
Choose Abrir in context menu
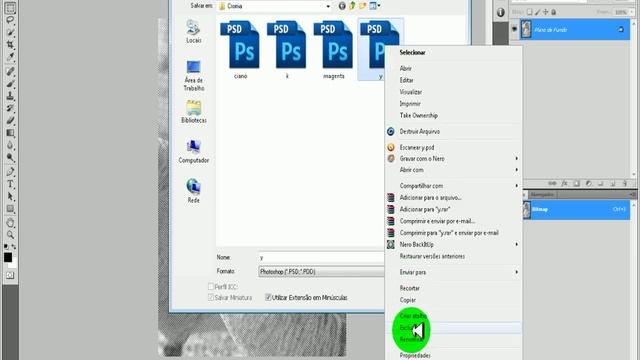[453, 68]
